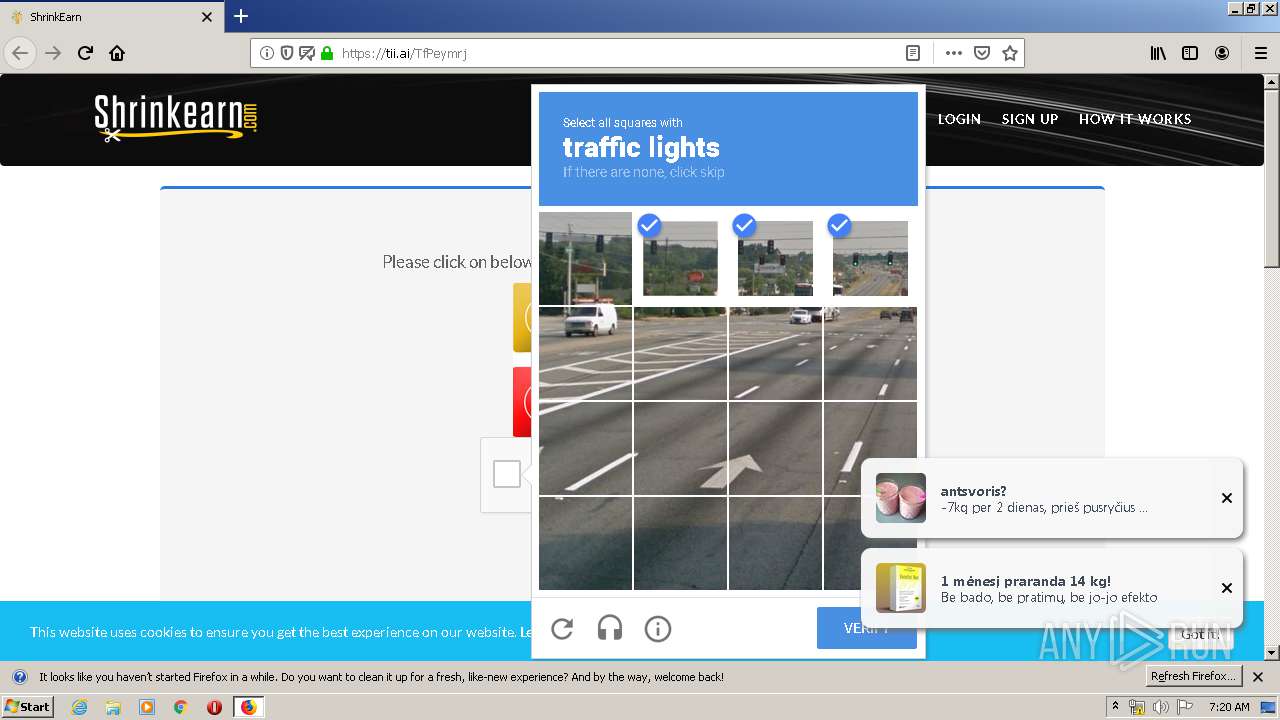Get a new captcha challenge

562,628
